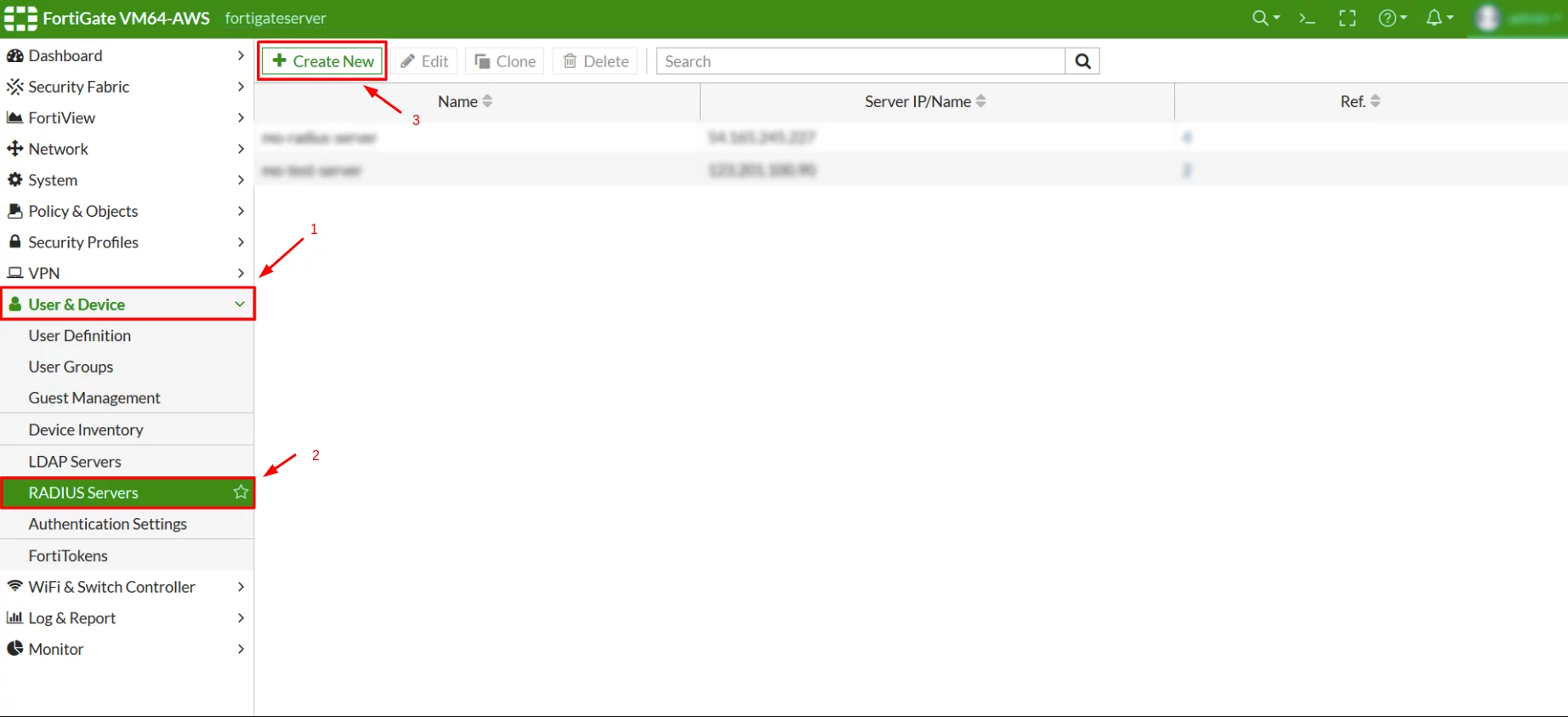Click the Log & Report bar chart icon

coord(14,617)
